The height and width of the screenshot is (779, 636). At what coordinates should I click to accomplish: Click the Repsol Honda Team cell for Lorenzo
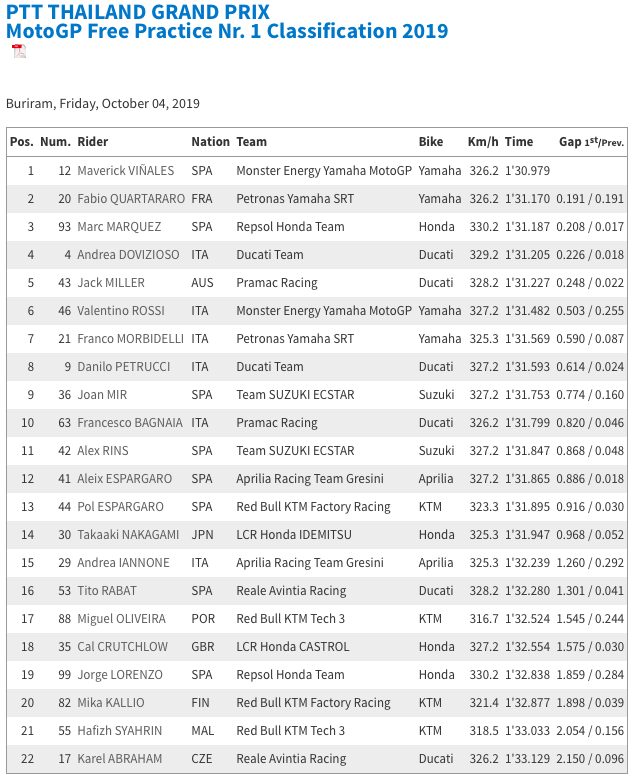coord(290,675)
